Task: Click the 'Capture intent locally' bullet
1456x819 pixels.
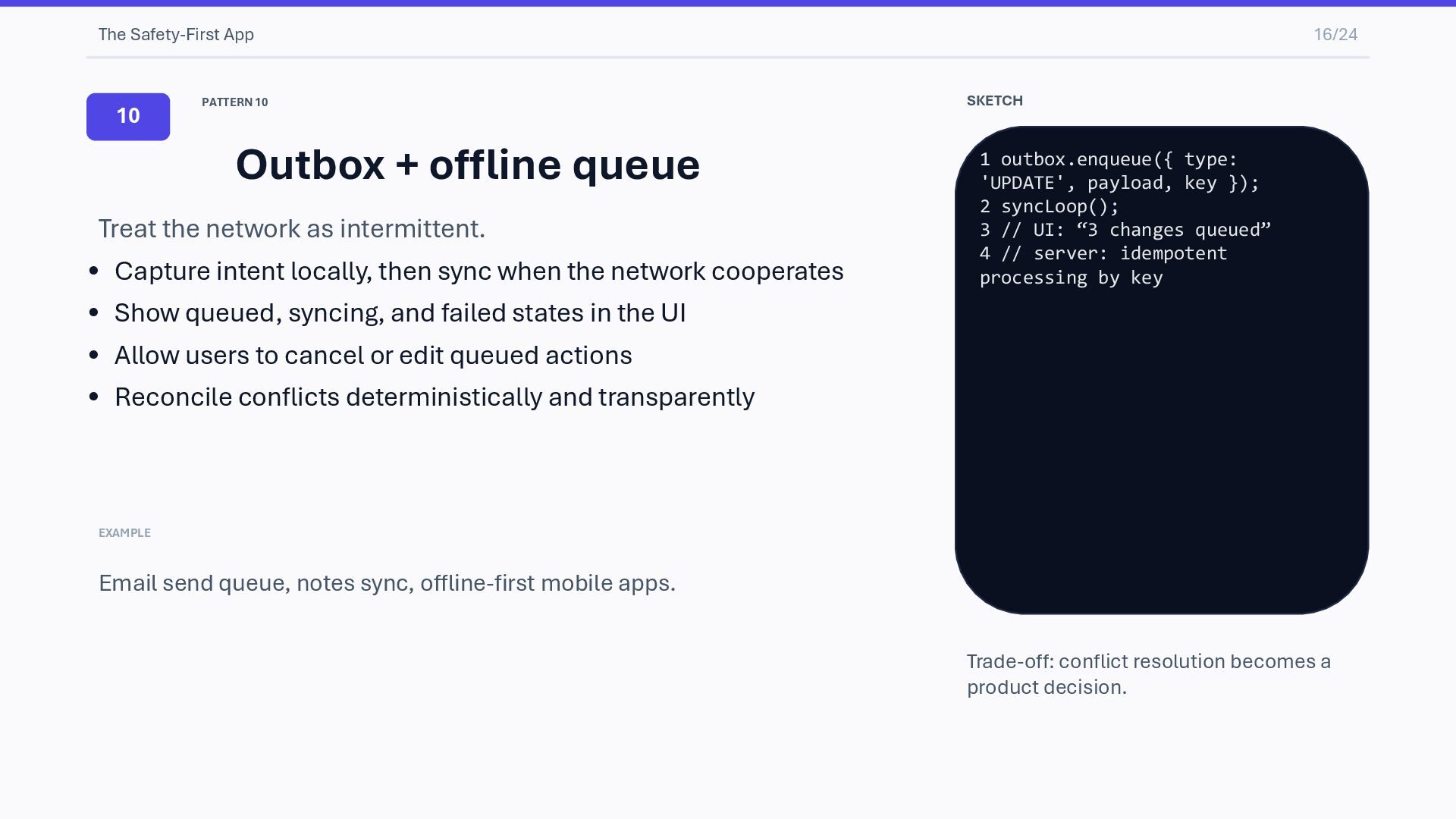Action: tap(479, 271)
